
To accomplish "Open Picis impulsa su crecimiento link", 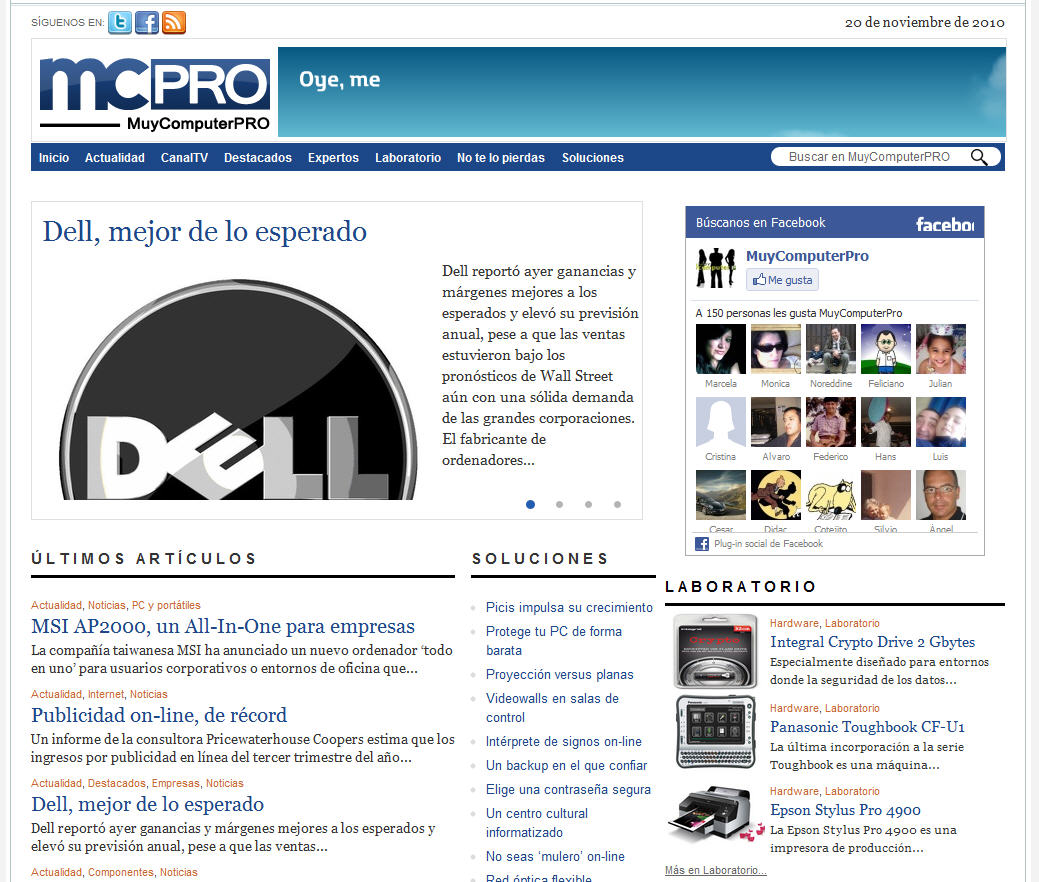I will [x=569, y=608].
